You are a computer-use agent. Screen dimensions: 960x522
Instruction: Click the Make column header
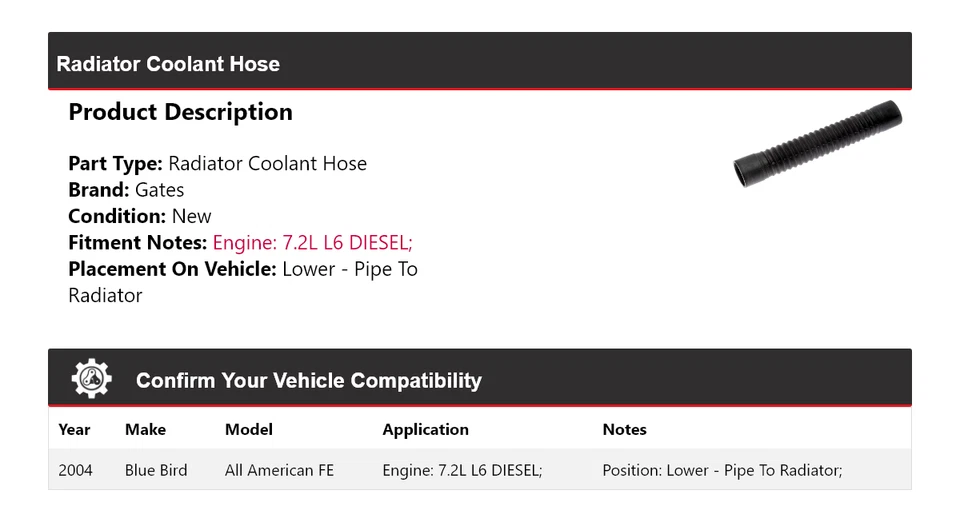tap(145, 429)
